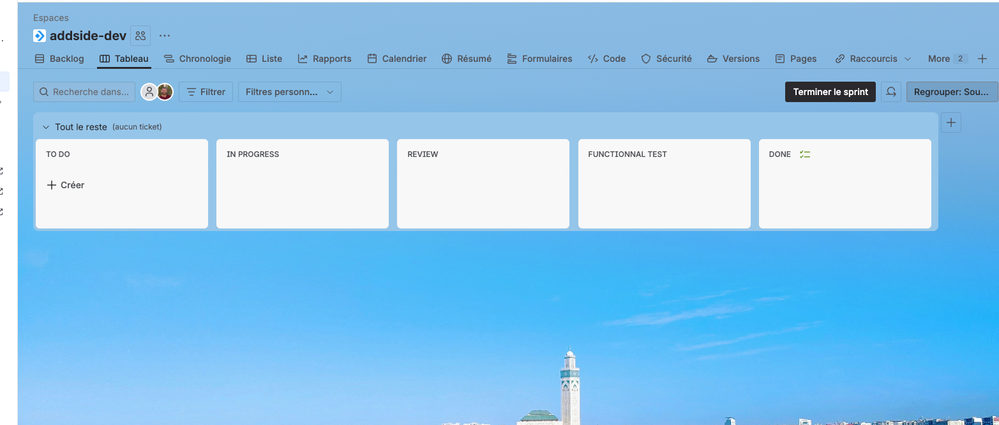
Task: Go to the Rapports tab
Action: tap(325, 59)
